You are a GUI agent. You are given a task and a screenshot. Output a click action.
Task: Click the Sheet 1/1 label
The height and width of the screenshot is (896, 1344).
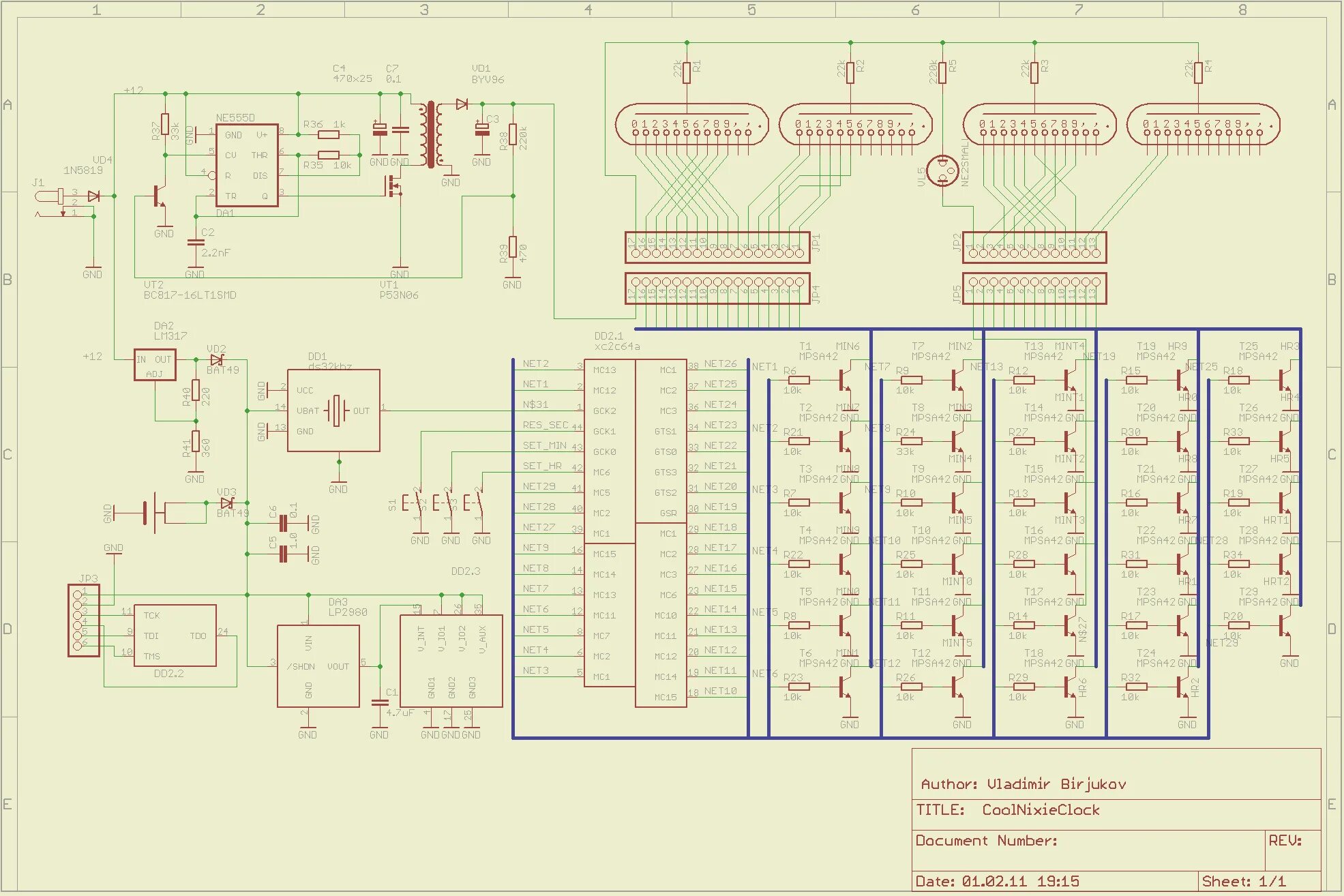(1243, 881)
